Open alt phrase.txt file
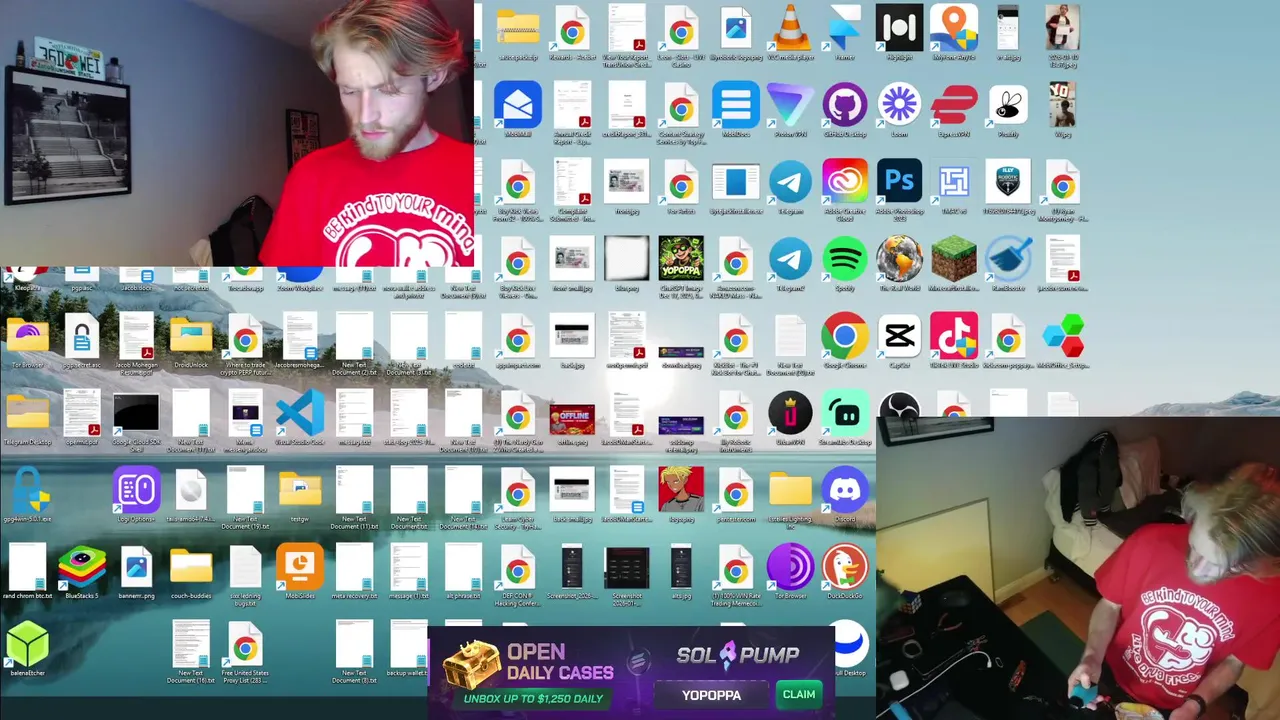This screenshot has height=720, width=1280. [463, 568]
